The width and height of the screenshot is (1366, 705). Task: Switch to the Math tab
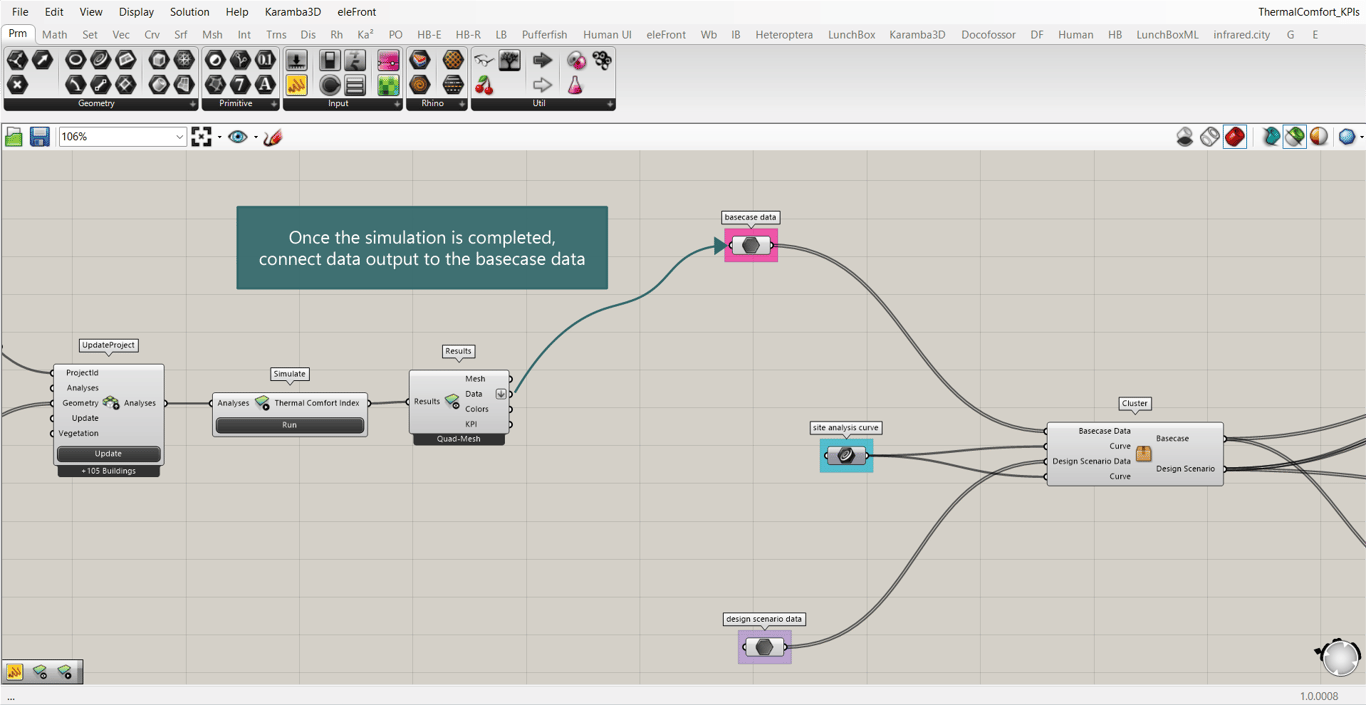tap(54, 34)
